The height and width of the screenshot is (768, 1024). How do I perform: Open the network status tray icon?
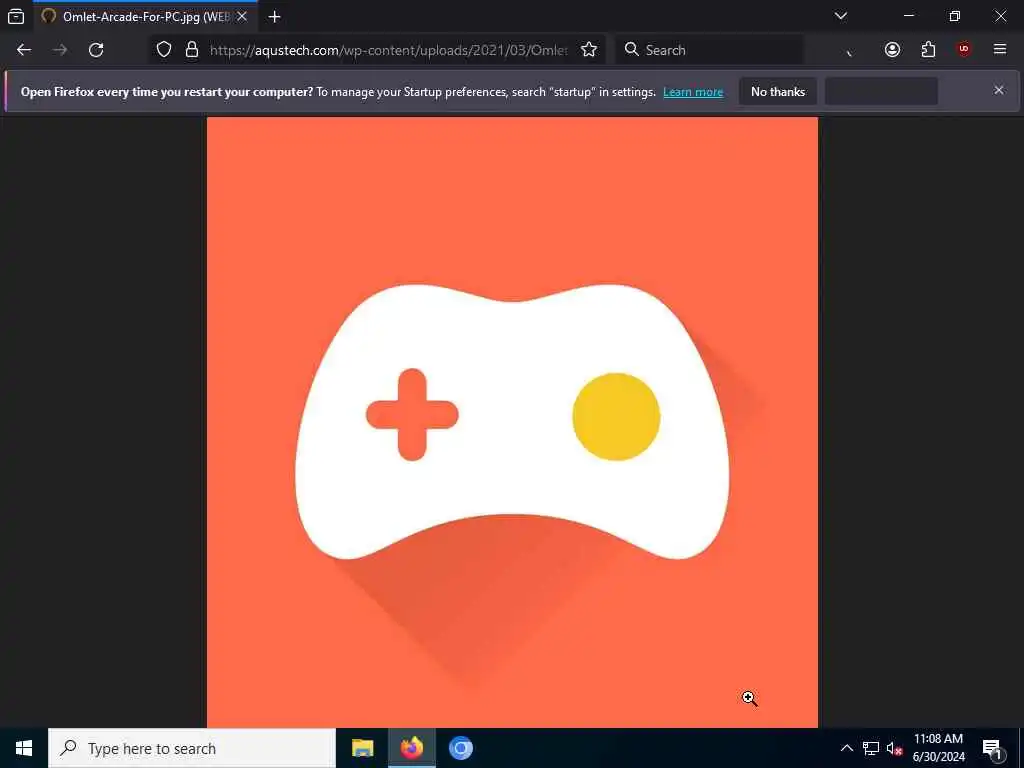(x=871, y=748)
